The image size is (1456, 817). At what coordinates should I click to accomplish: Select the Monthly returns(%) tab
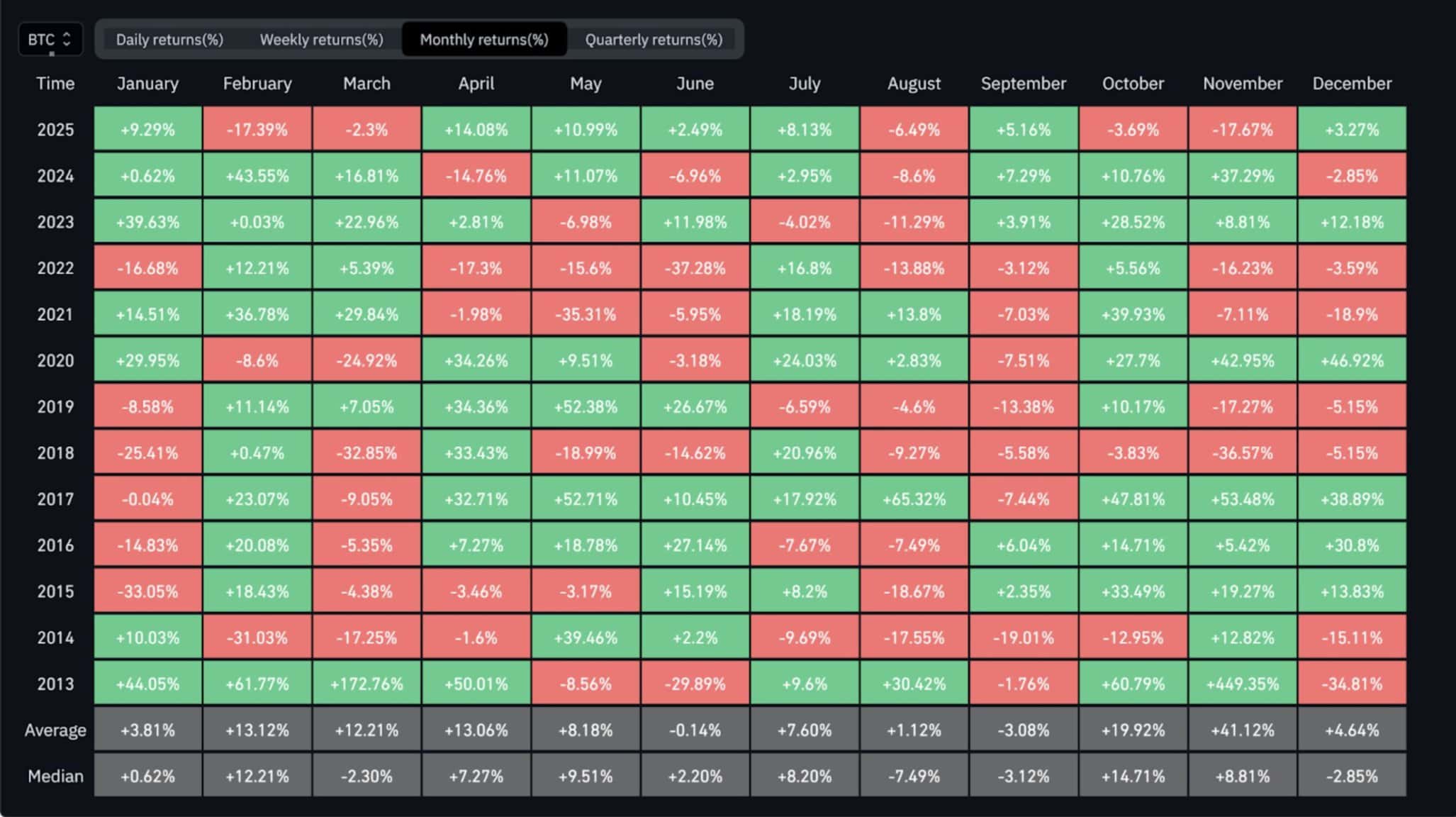(x=484, y=40)
